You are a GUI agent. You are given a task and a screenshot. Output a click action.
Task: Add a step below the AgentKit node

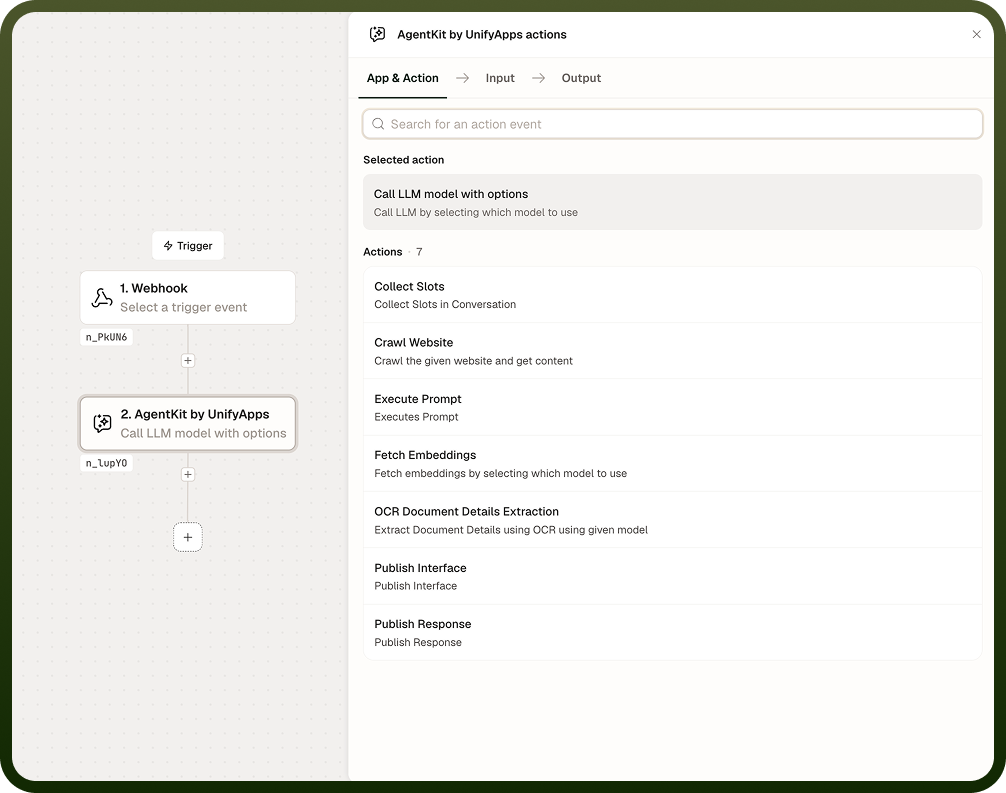(187, 474)
